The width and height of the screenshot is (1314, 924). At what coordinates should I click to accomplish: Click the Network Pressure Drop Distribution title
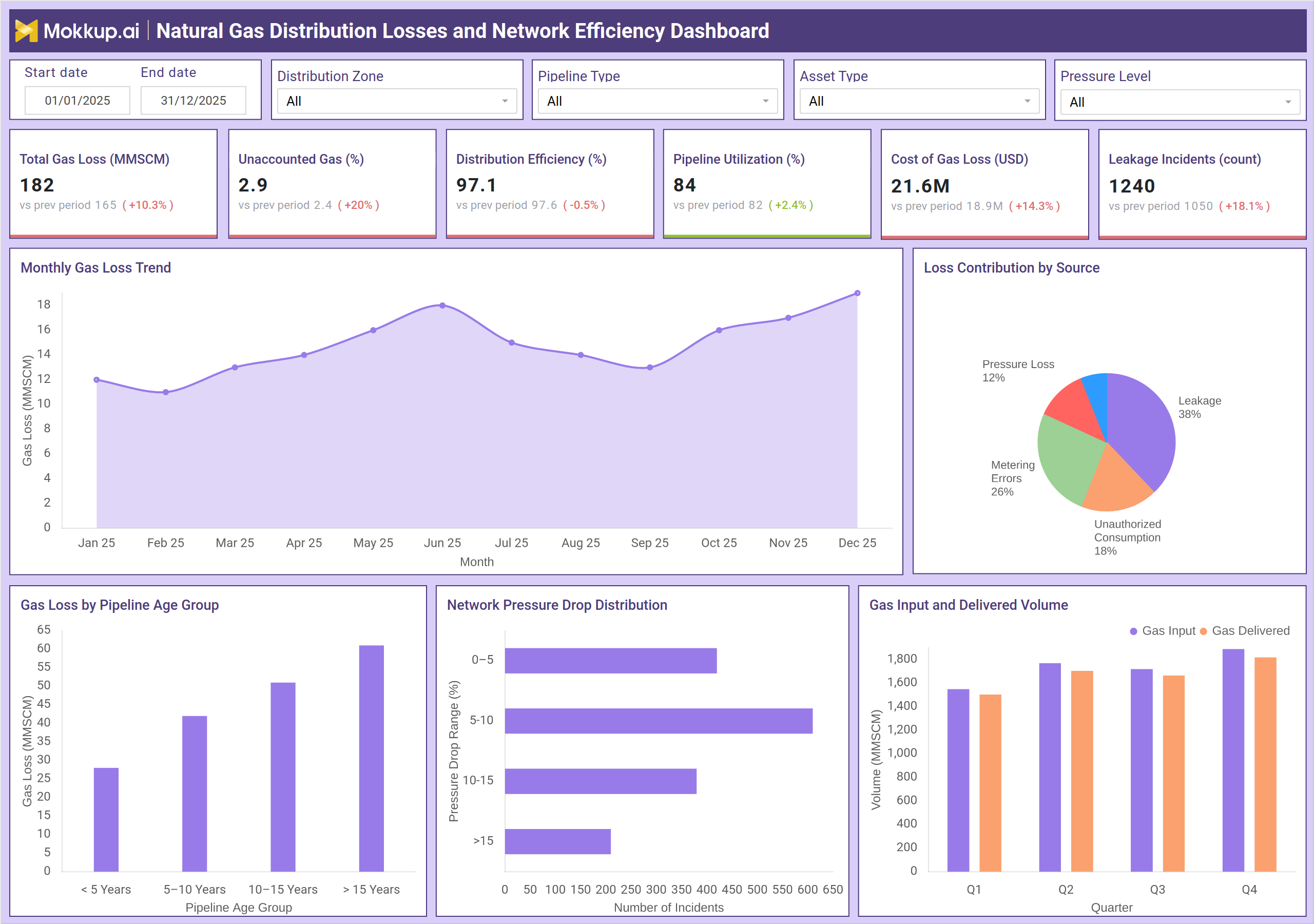(x=557, y=605)
